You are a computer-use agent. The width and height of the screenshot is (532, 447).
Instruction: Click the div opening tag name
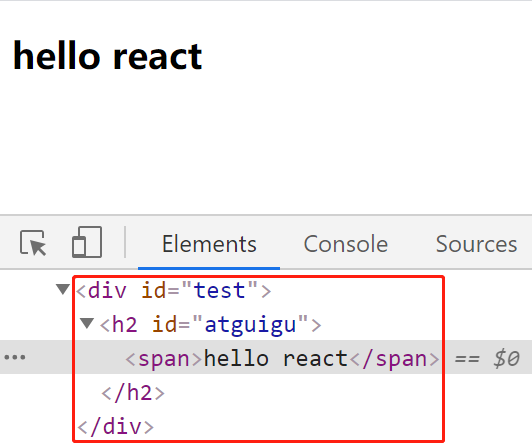point(107,291)
